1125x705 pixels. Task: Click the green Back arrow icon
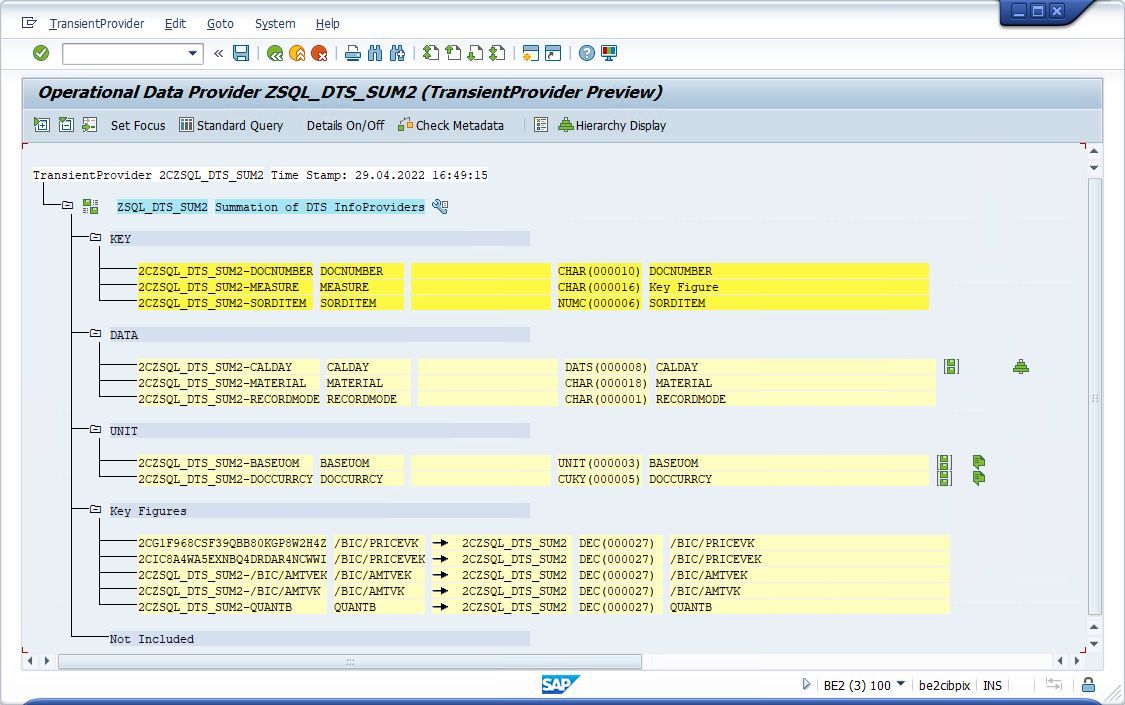click(x=274, y=53)
